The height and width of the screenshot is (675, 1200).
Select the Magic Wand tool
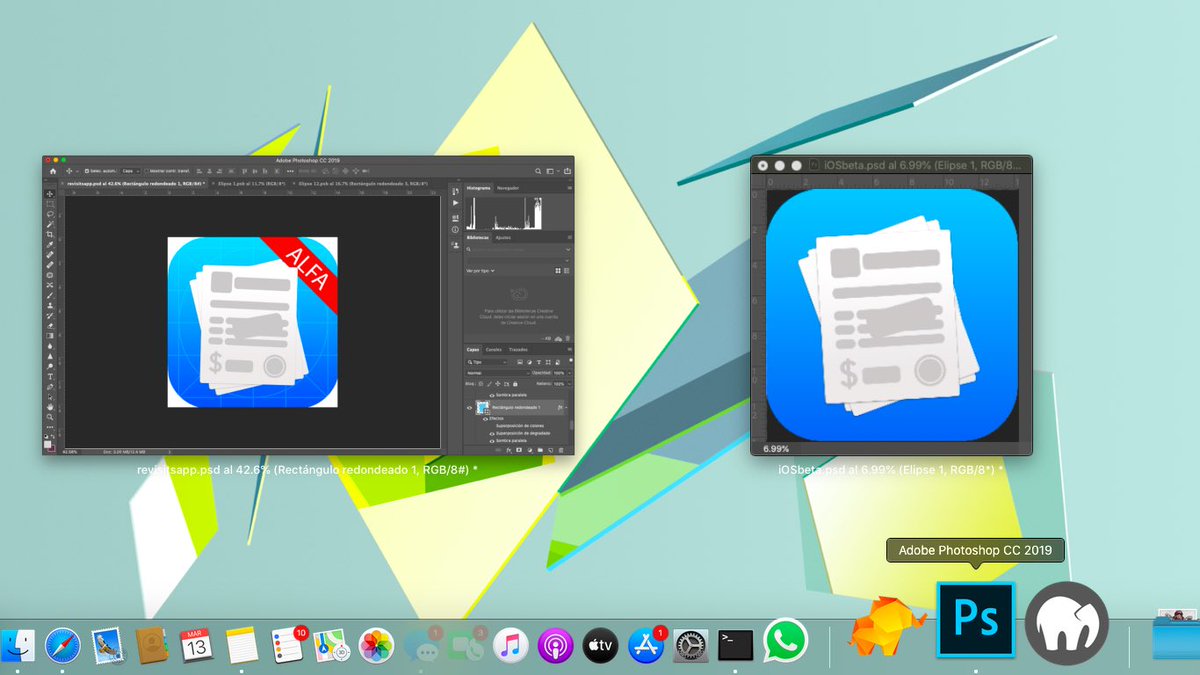click(50, 224)
